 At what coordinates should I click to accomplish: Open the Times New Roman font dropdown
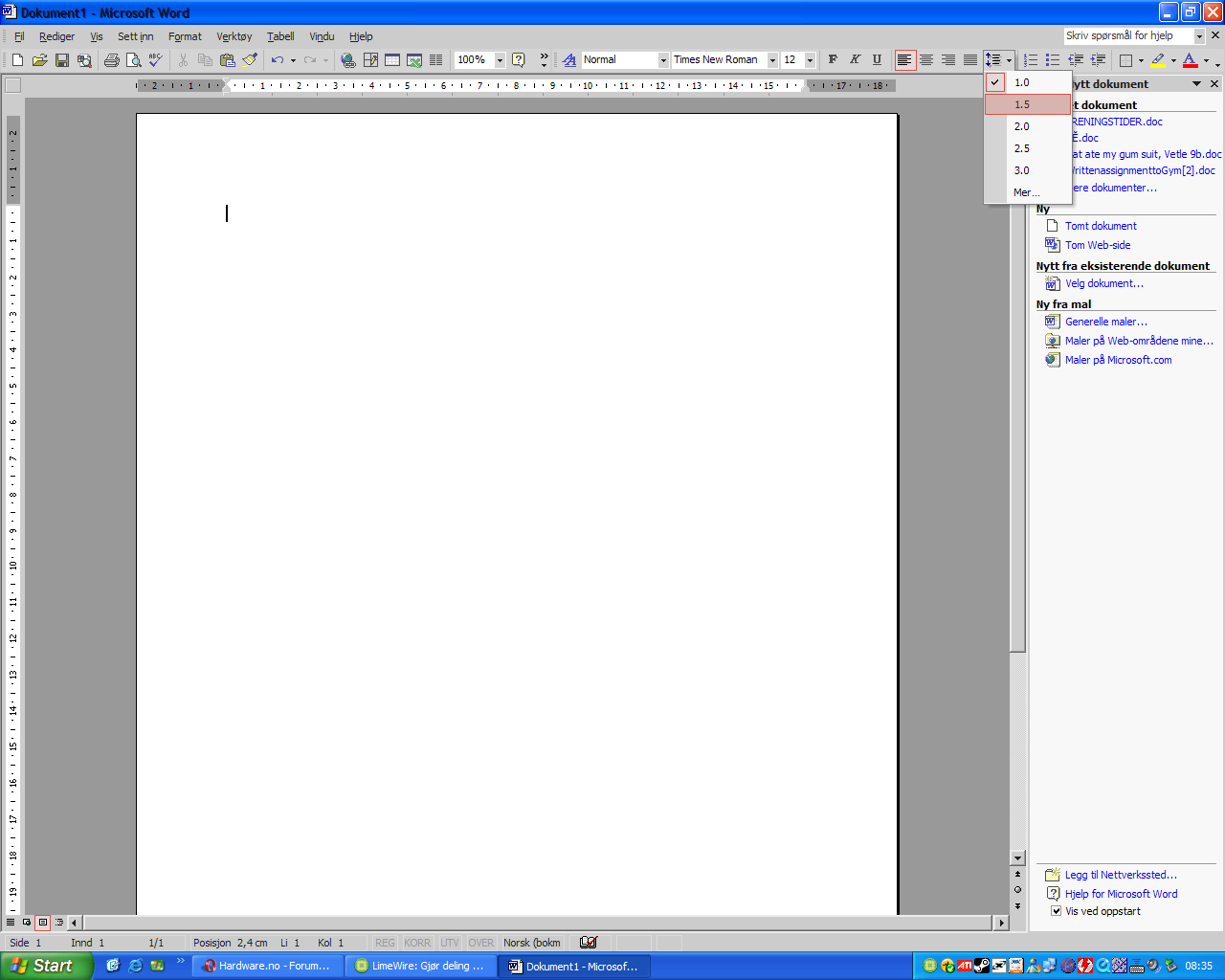[x=772, y=60]
